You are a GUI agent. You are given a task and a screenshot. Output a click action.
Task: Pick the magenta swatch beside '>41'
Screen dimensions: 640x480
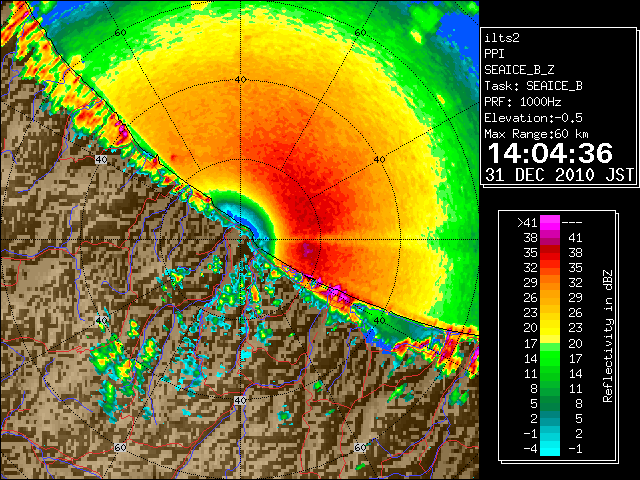point(550,222)
